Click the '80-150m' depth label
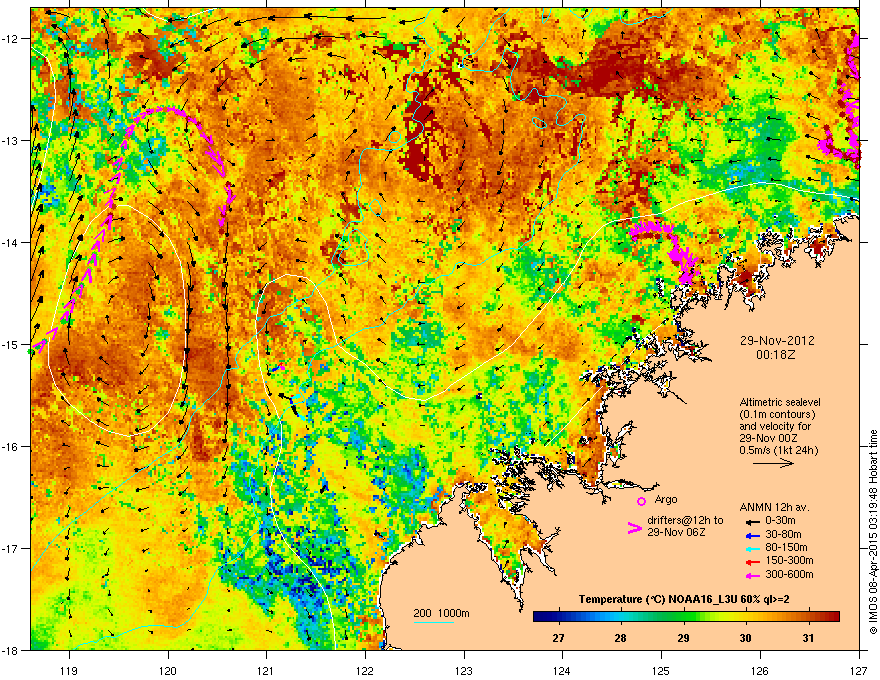The width and height of the screenshot is (880, 680). 786,547
